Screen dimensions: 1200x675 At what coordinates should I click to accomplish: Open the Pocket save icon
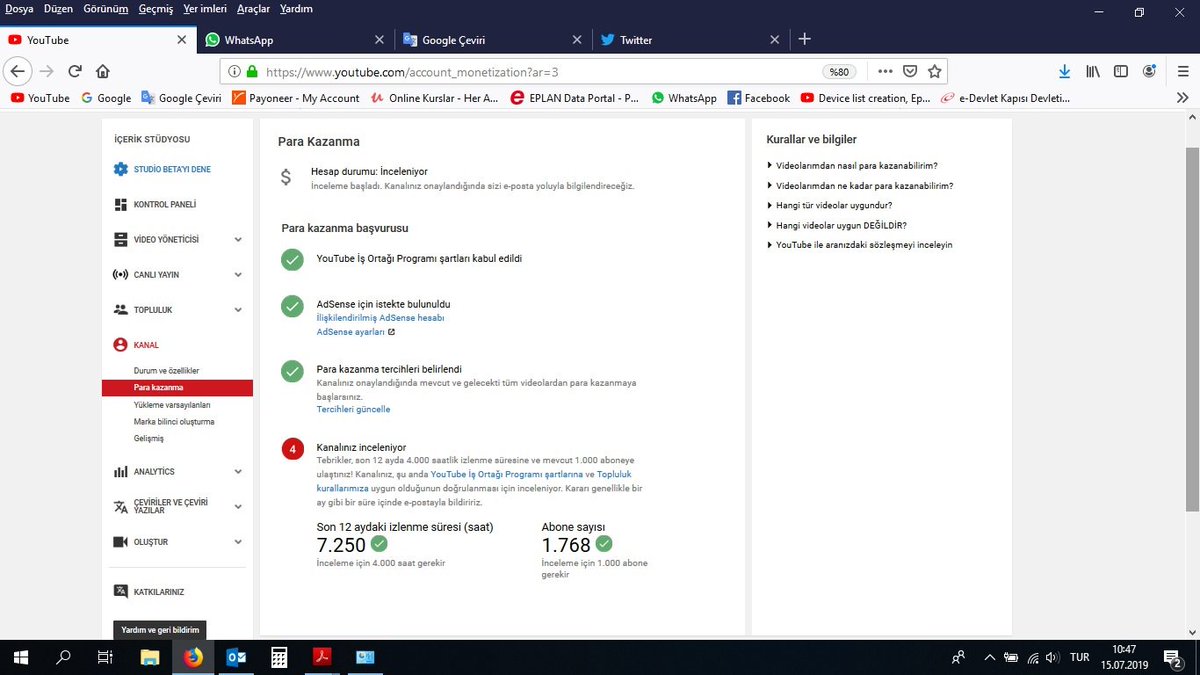[910, 71]
